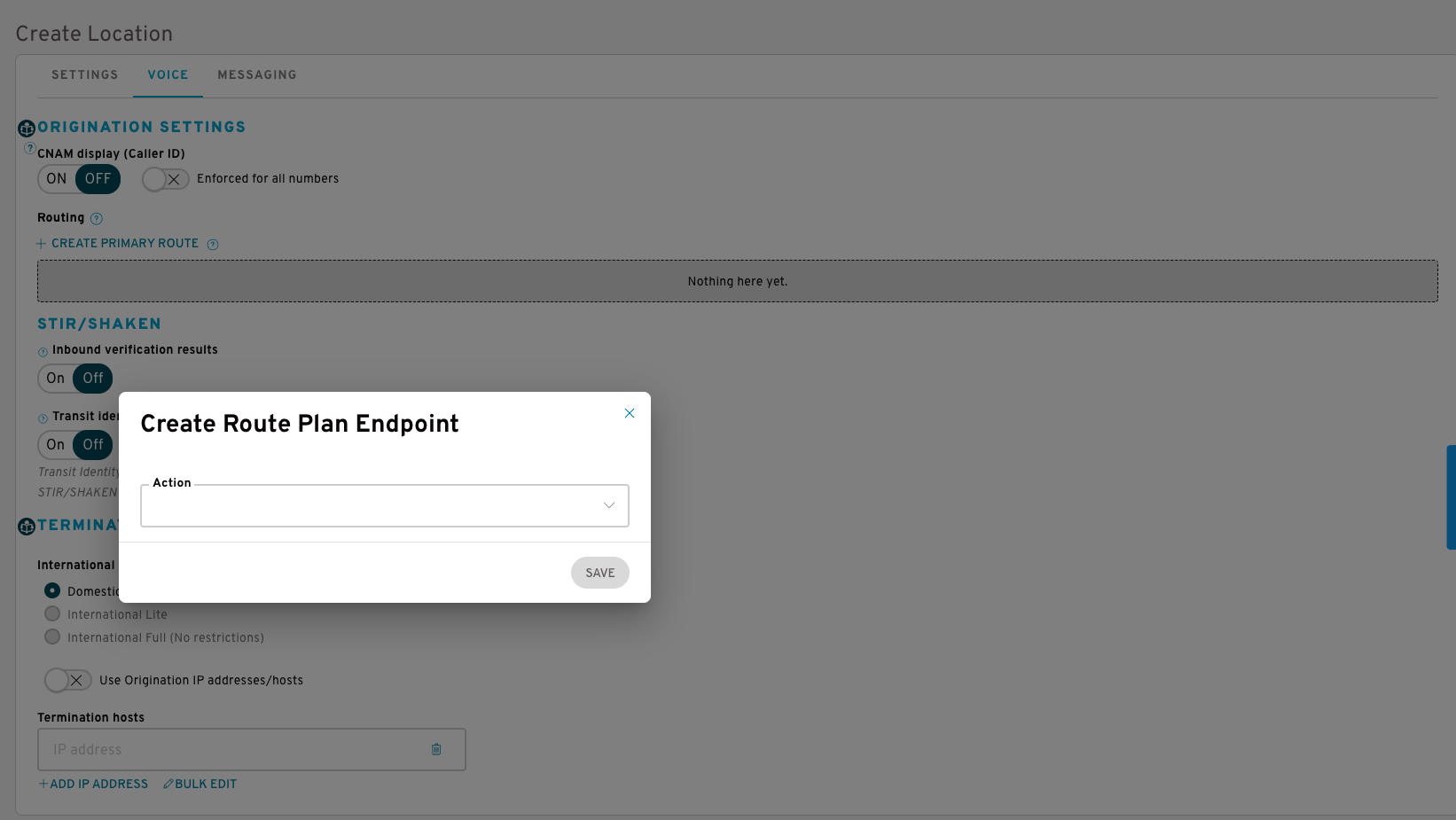Delete the termination host IP entry
The width and height of the screenshot is (1456, 820).
pyautogui.click(x=436, y=749)
